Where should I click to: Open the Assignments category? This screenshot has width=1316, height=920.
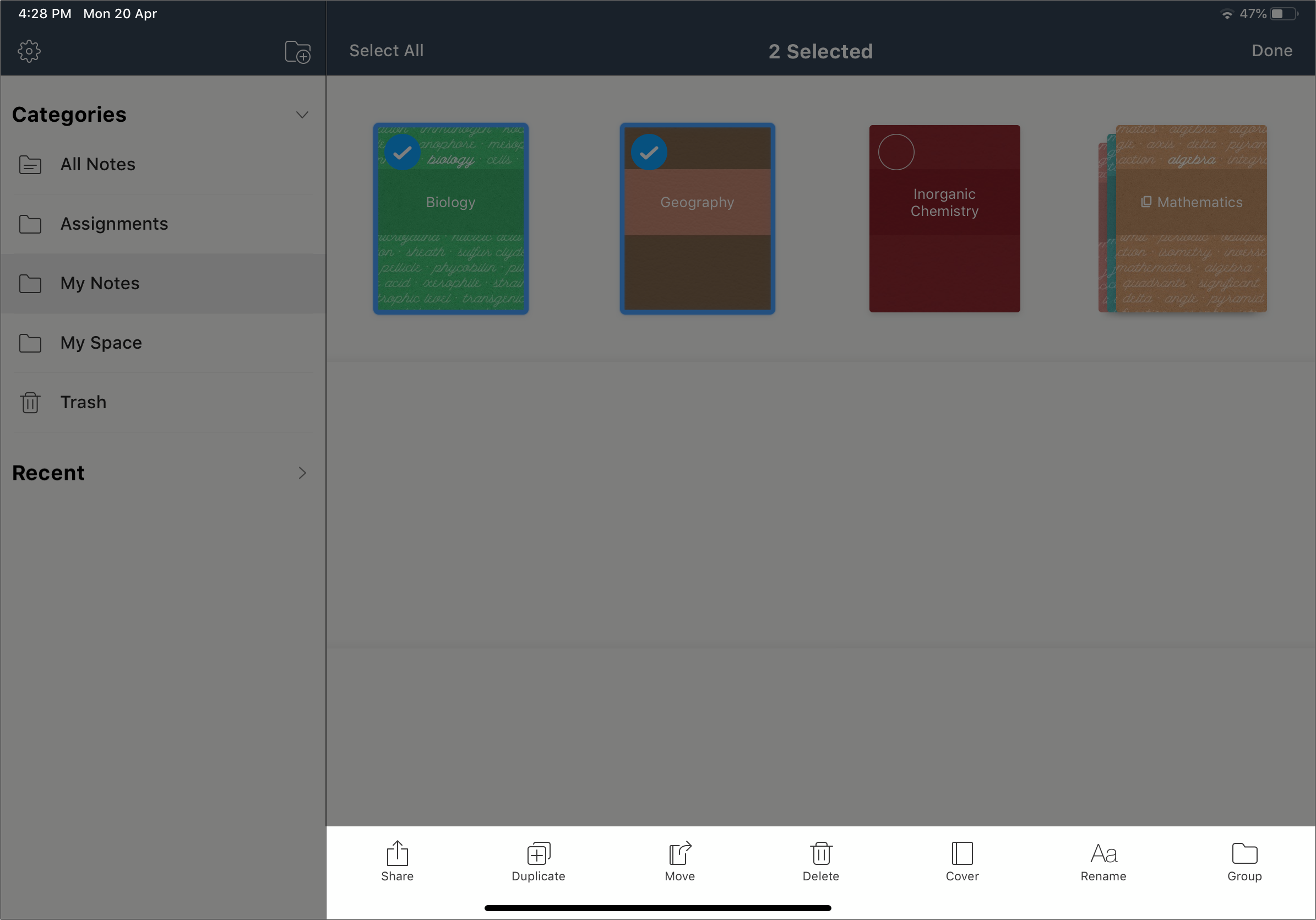pos(163,224)
